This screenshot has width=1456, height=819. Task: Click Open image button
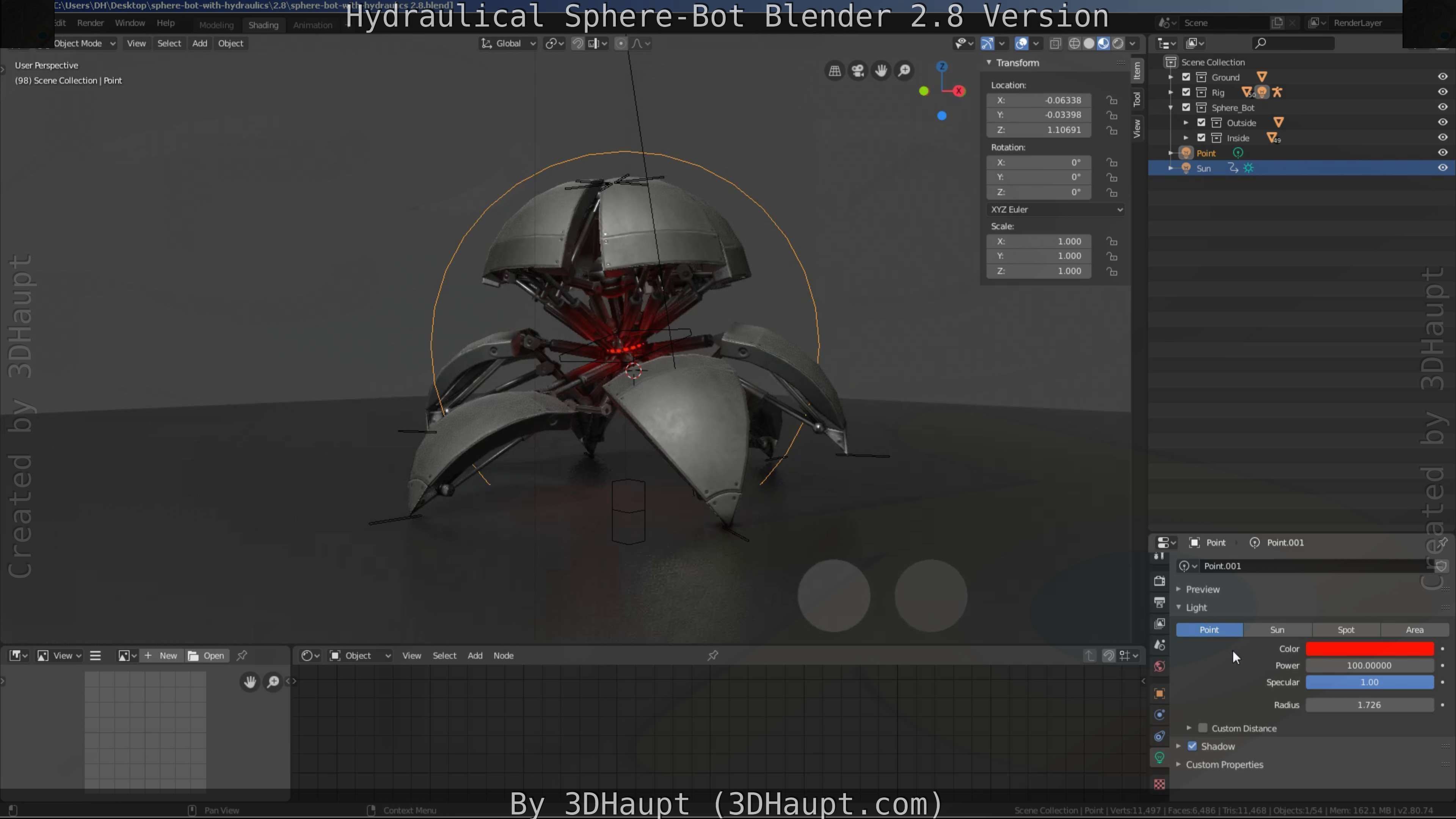(207, 656)
